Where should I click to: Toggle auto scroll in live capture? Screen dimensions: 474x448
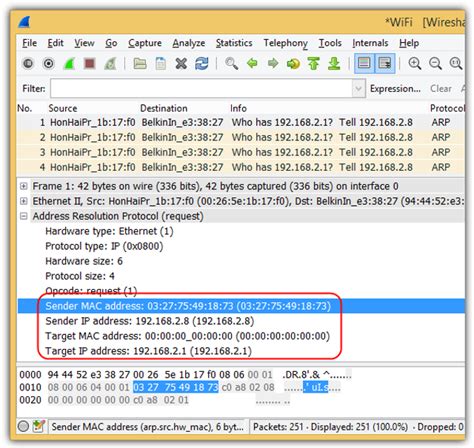click(385, 63)
